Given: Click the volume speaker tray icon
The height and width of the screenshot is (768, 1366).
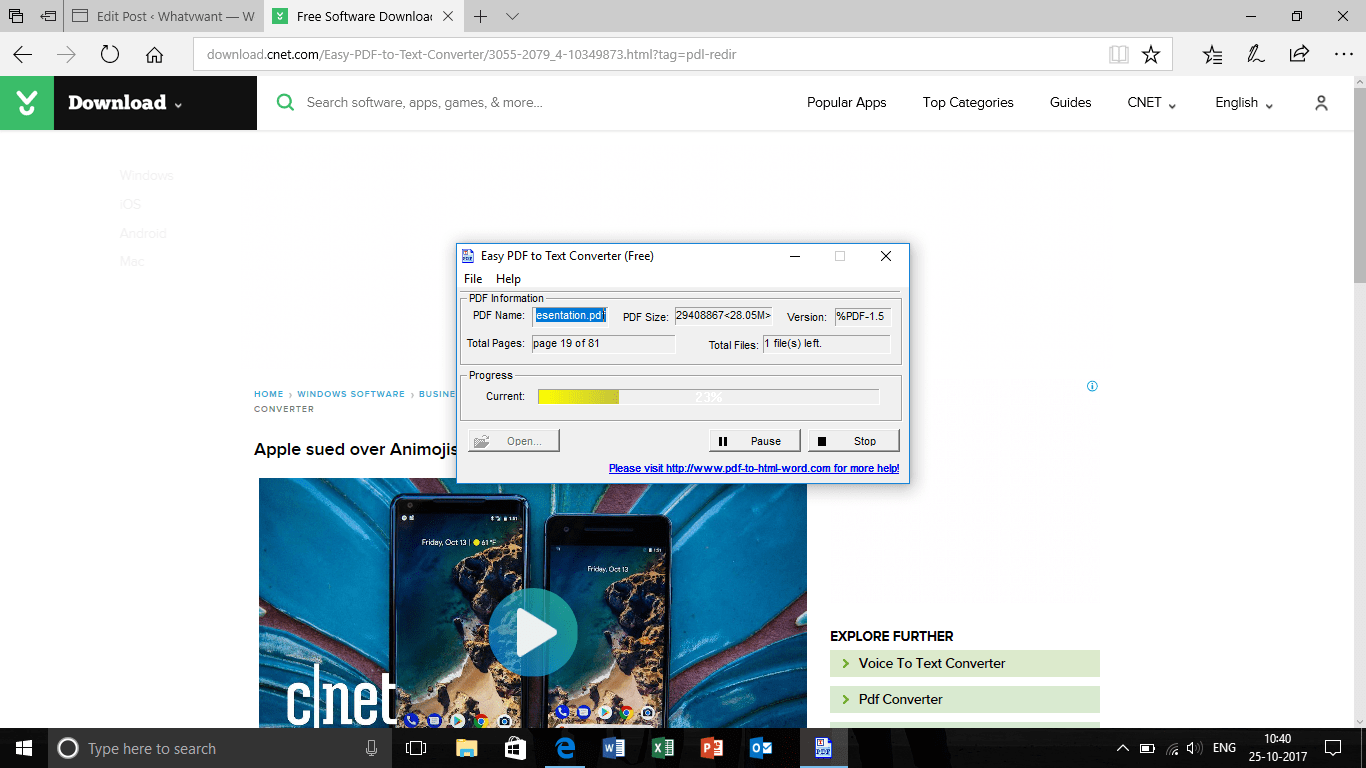Looking at the screenshot, I should (1196, 748).
